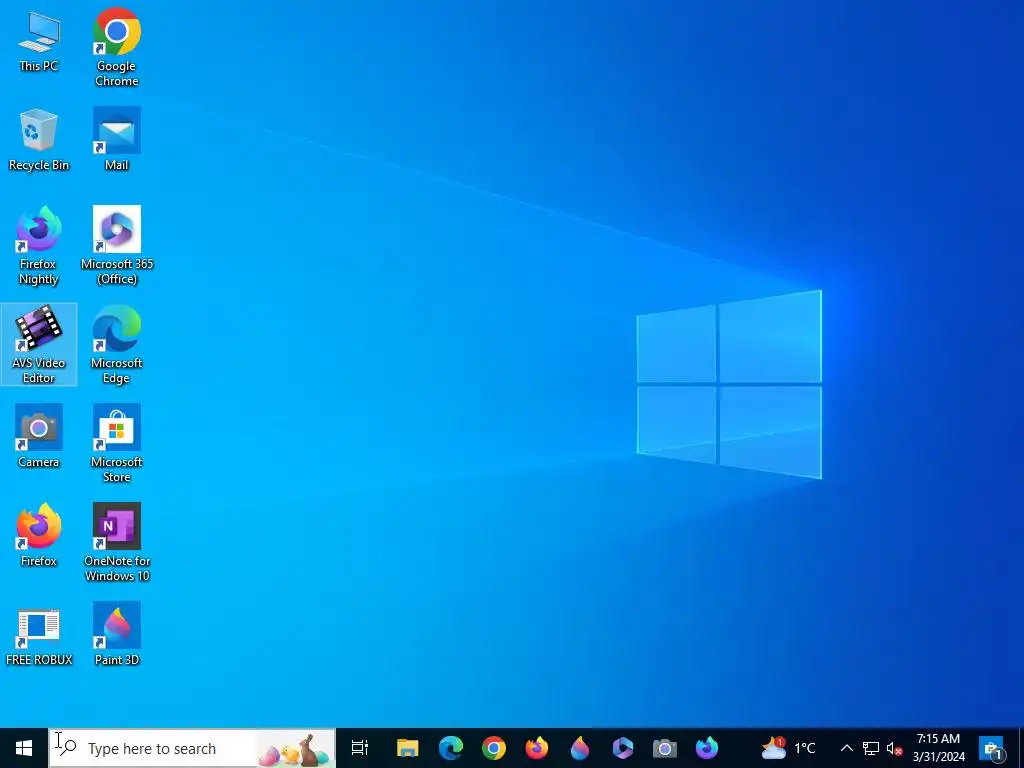Show hidden system tray icons

[846, 748]
